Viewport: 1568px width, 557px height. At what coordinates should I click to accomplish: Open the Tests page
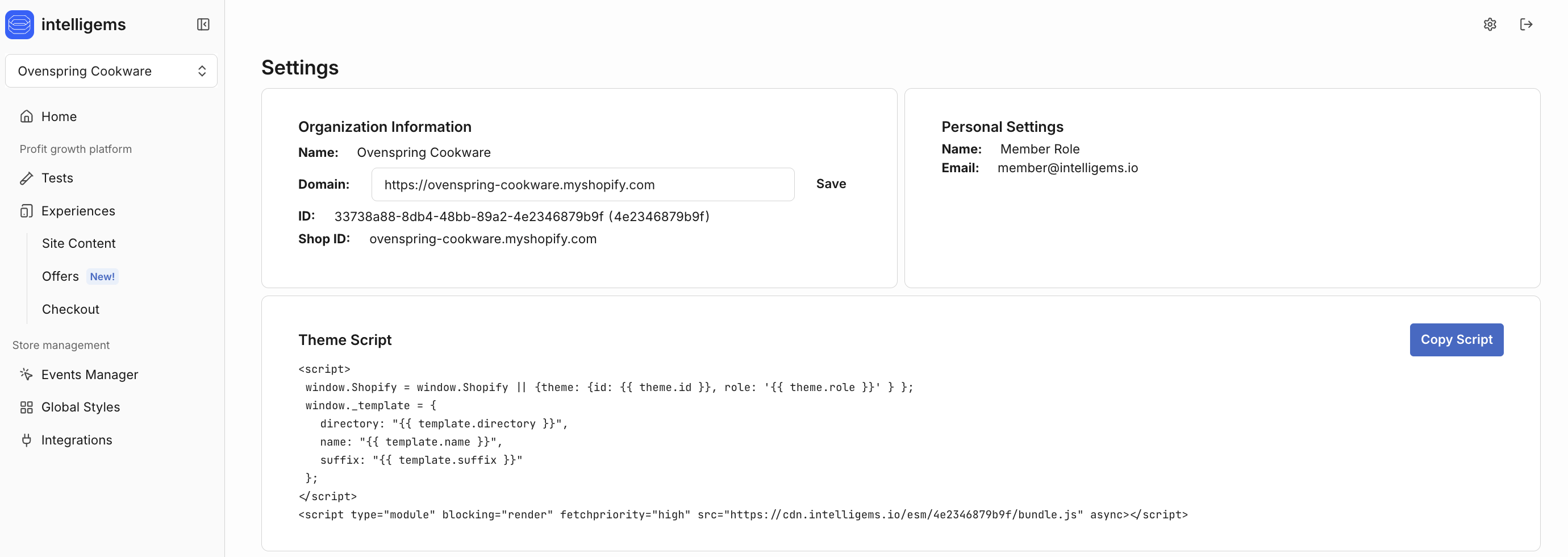pos(57,178)
